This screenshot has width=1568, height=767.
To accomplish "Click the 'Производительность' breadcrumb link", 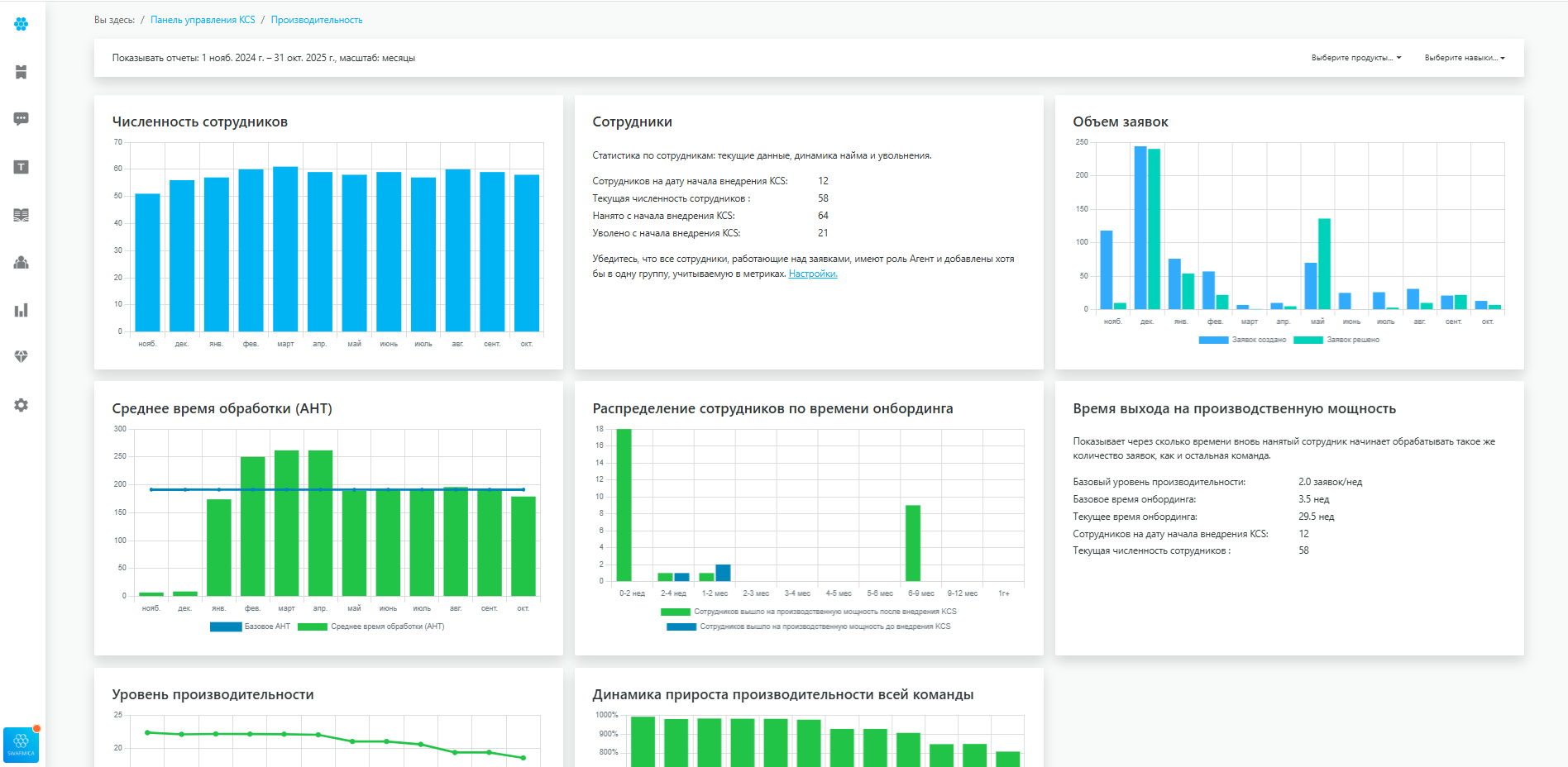I will pos(317,20).
